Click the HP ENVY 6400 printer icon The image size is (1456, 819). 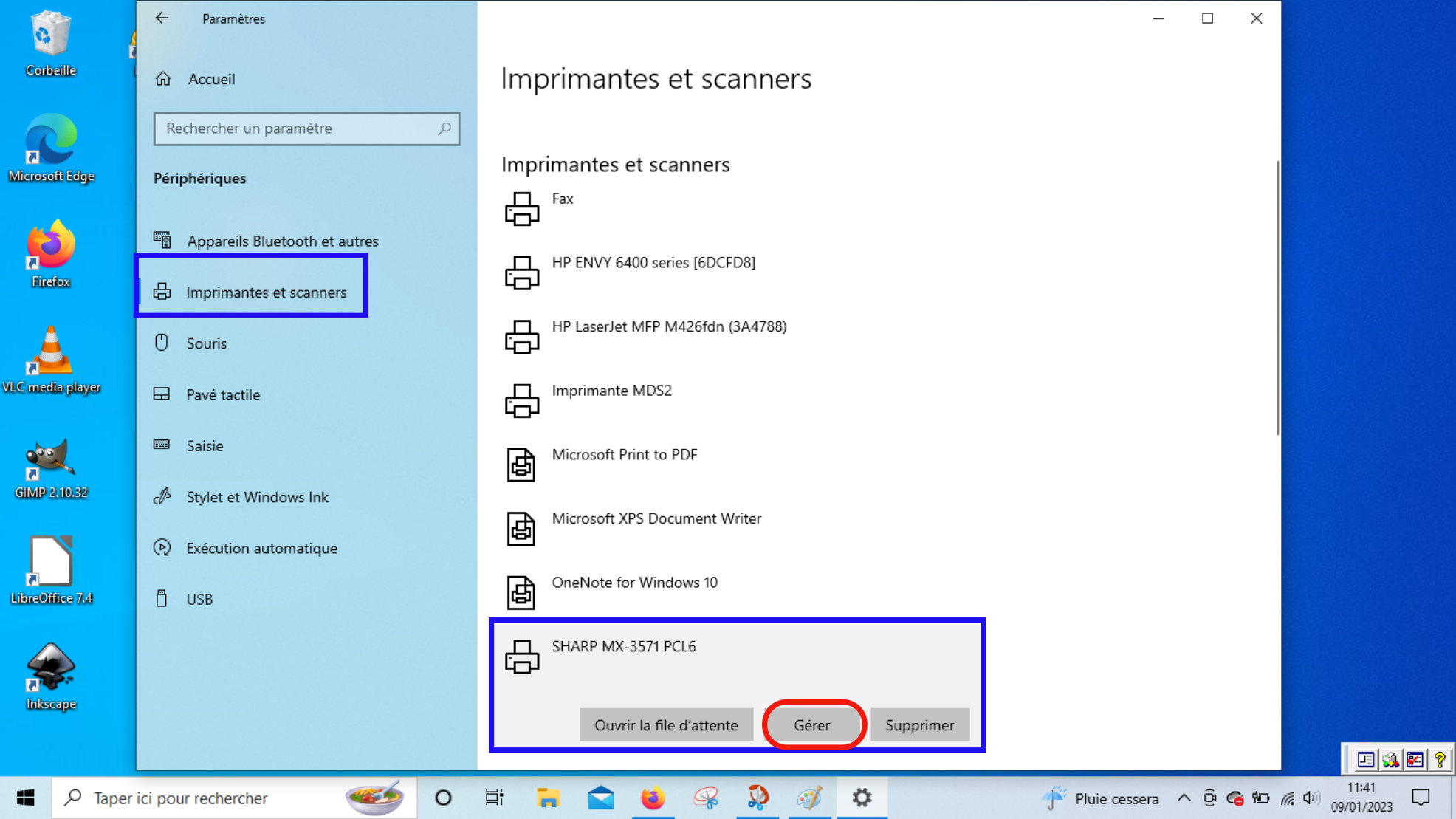522,273
